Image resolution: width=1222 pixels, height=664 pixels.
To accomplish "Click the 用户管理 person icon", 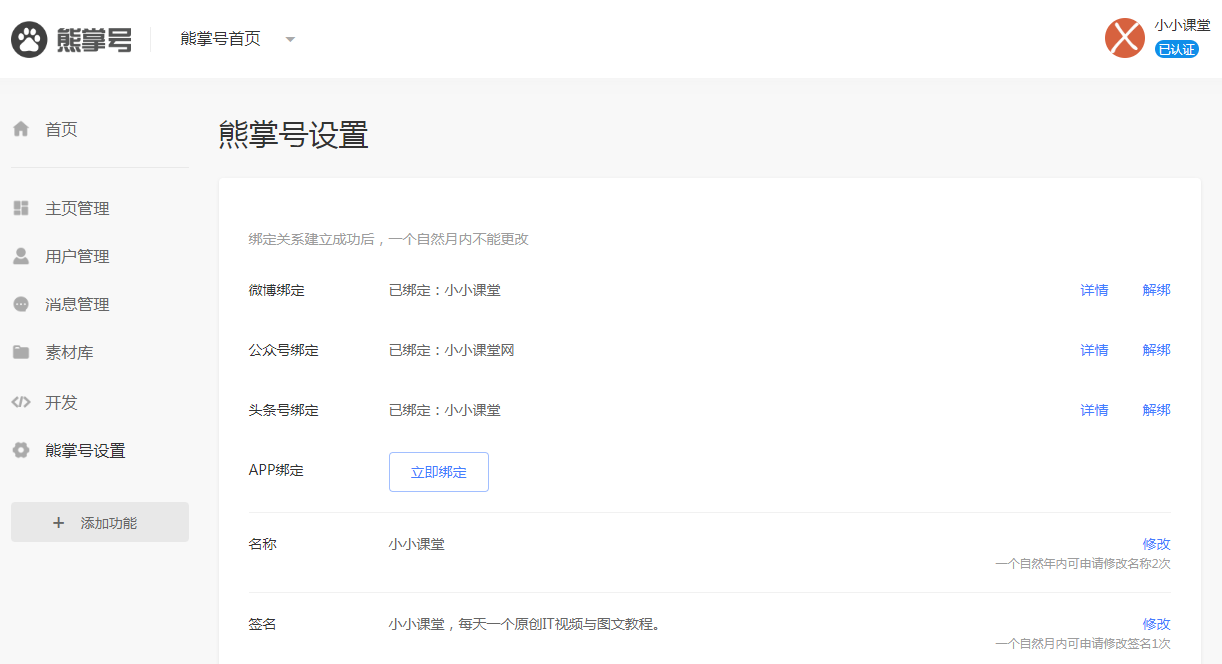I will click(x=21, y=256).
